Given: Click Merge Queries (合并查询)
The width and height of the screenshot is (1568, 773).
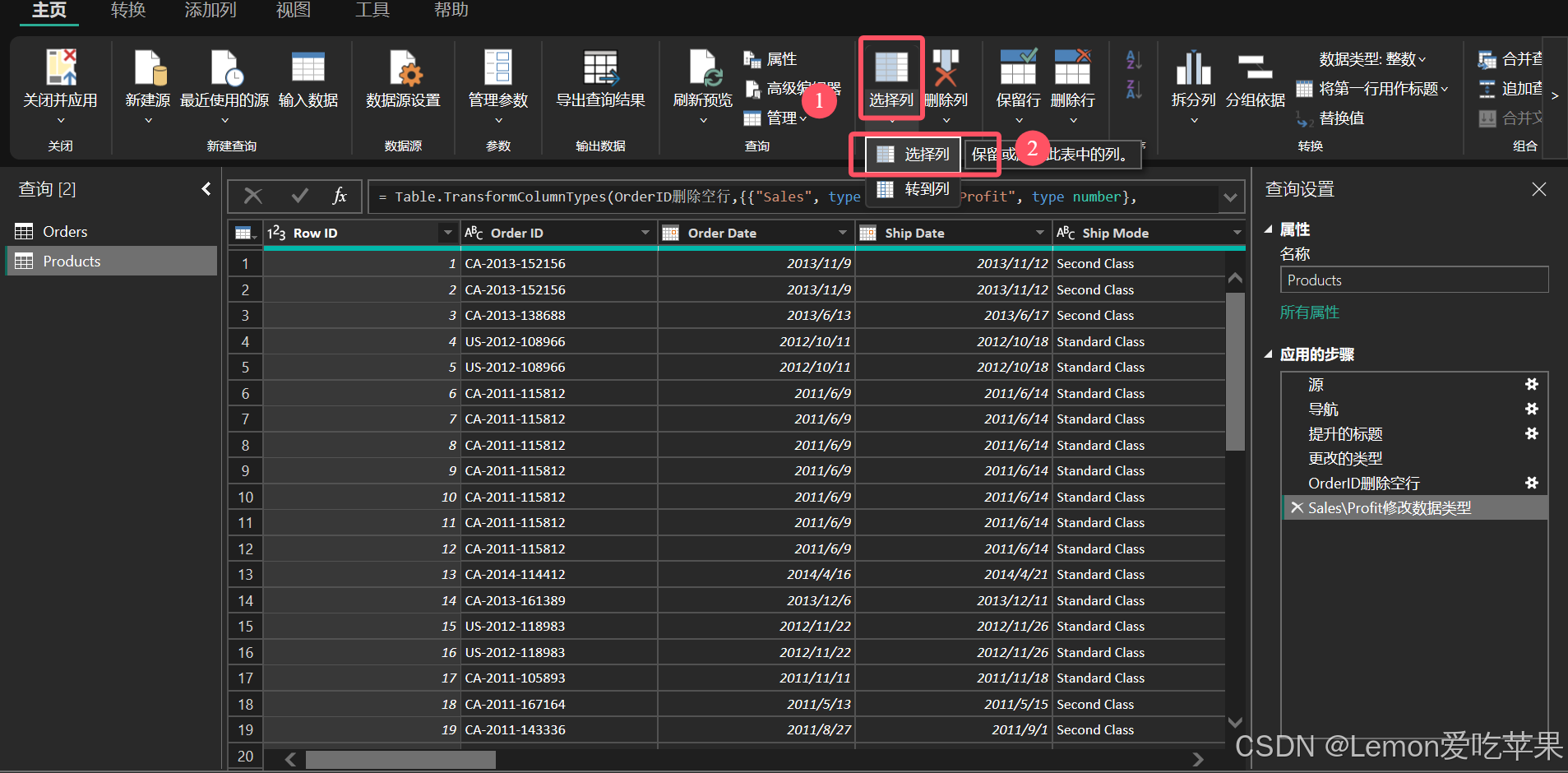Looking at the screenshot, I should point(1510,59).
